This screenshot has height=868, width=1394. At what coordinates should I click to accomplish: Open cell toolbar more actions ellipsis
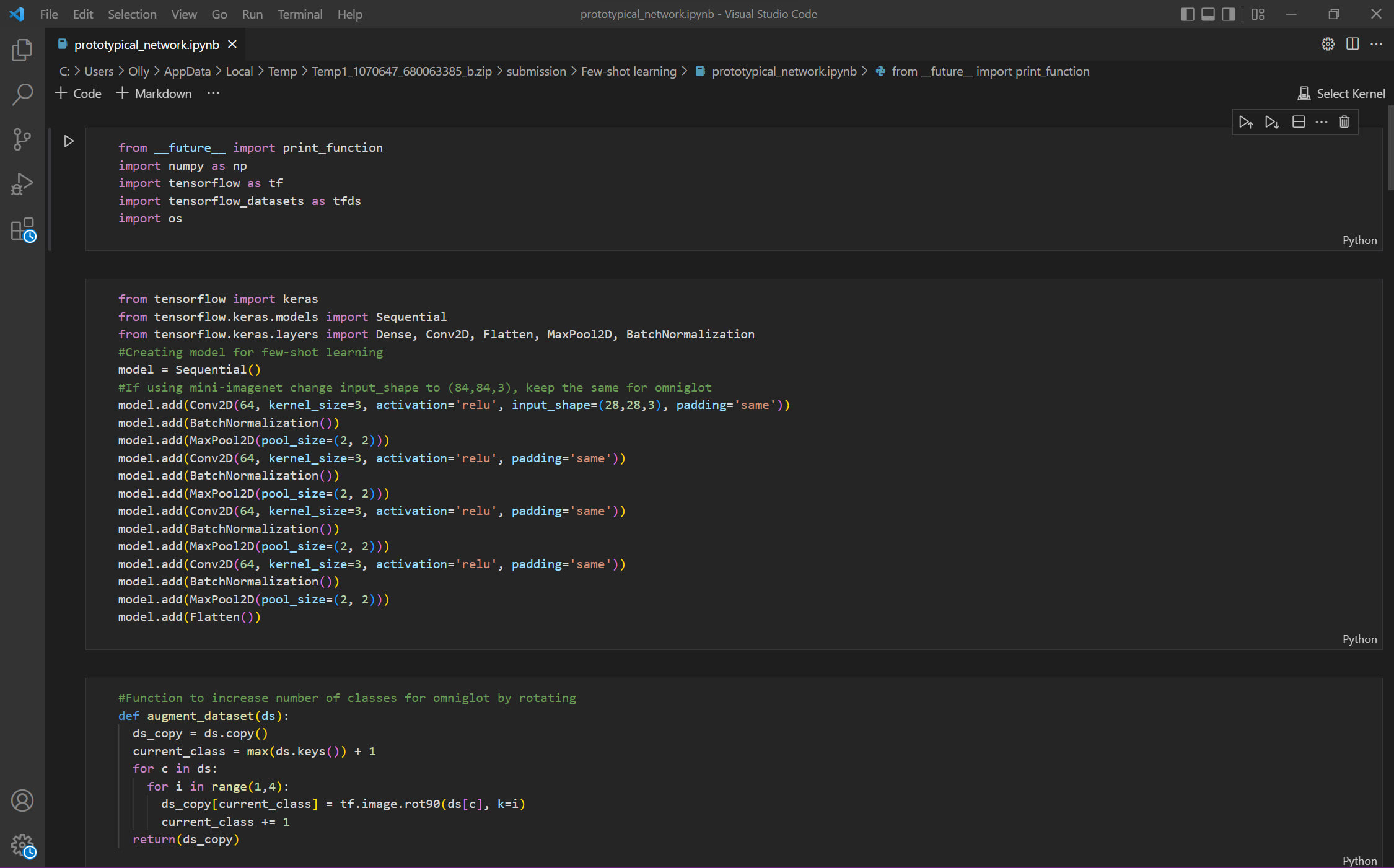point(1322,122)
